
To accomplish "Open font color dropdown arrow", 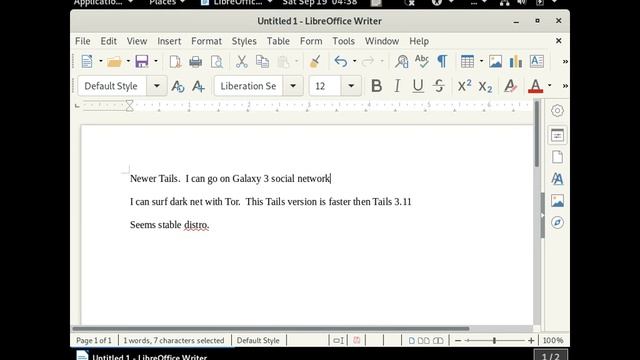I will (550, 86).
